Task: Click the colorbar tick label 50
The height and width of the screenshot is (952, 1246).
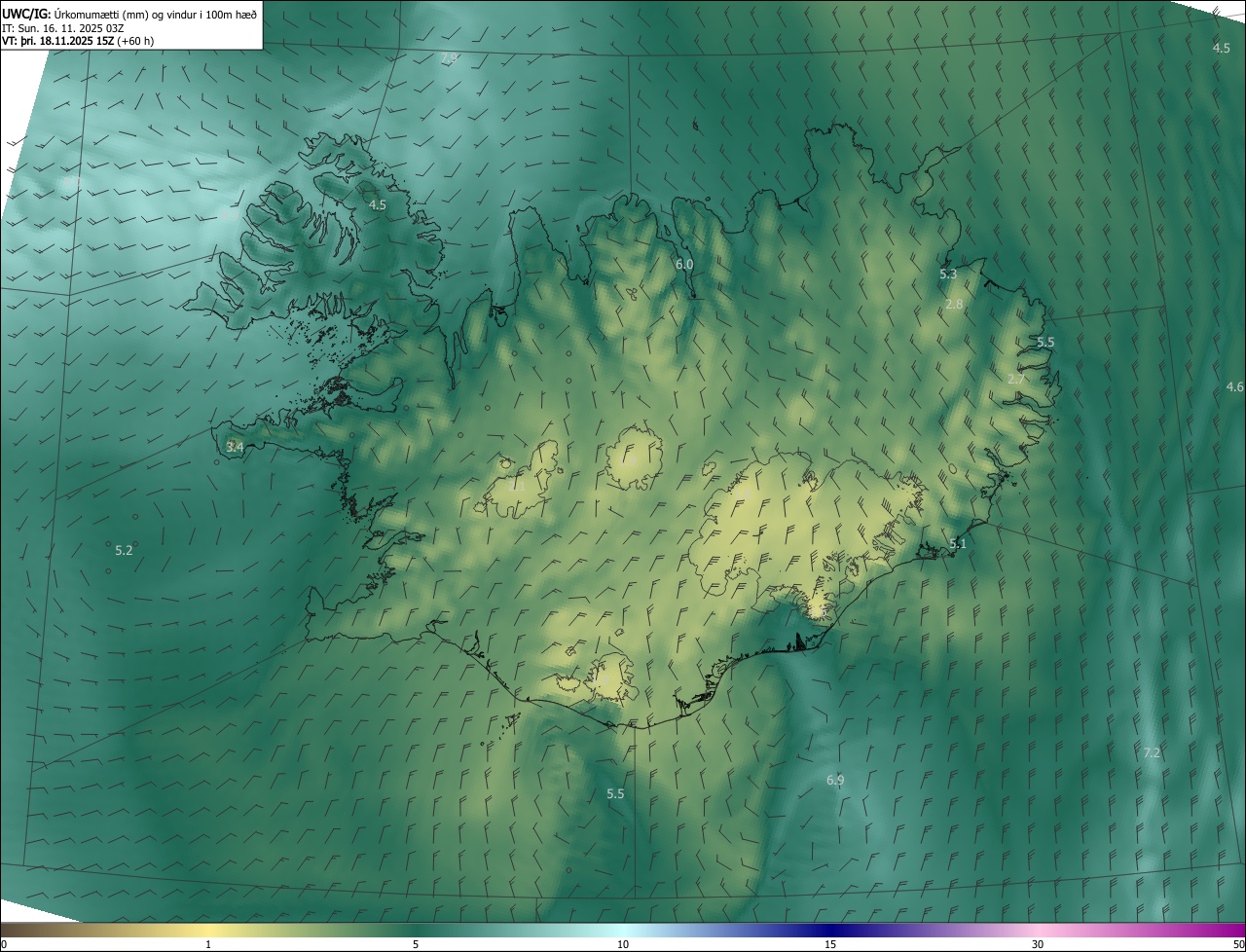Action: click(x=1238, y=945)
